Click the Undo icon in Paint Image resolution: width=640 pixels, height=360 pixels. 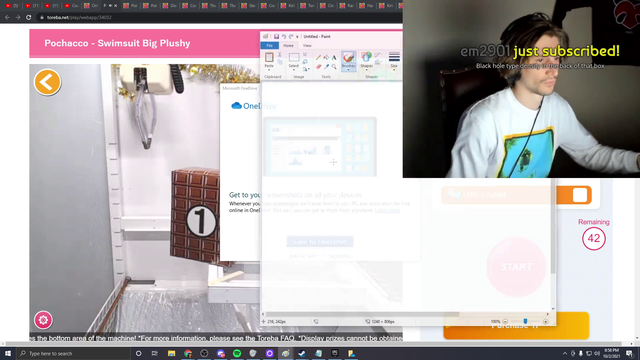284,36
